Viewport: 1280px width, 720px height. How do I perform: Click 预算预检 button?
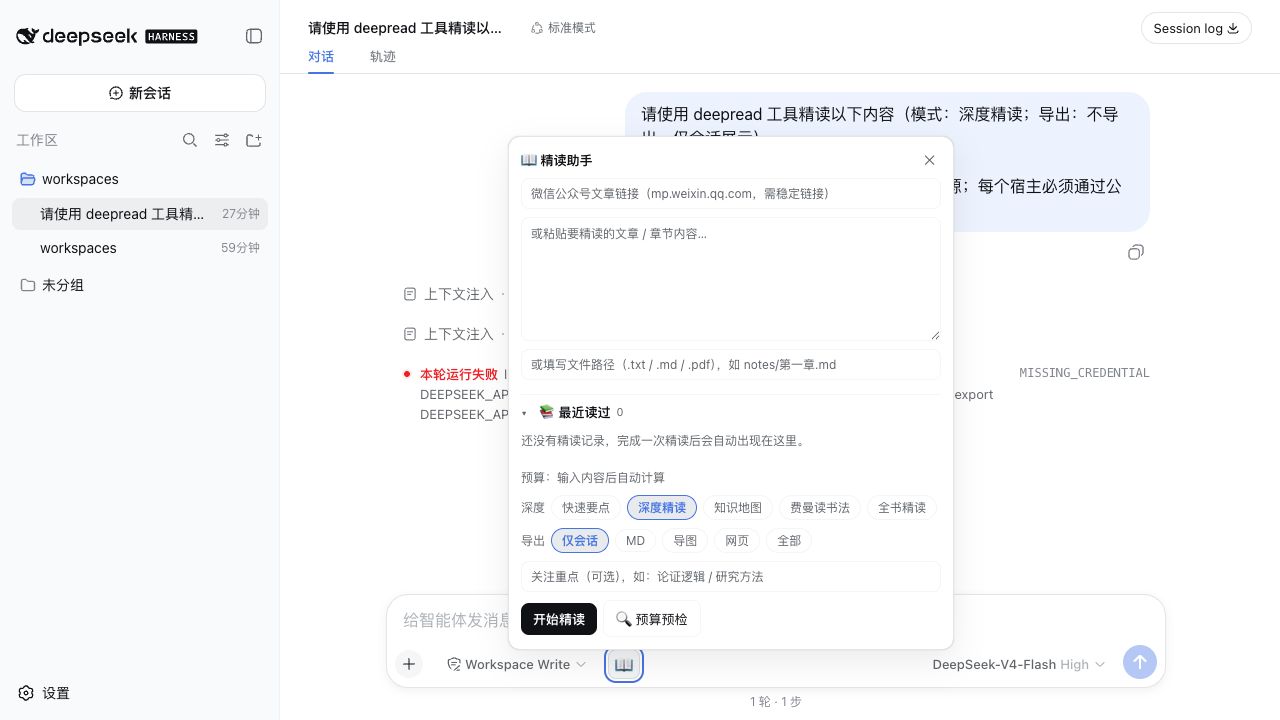point(652,619)
